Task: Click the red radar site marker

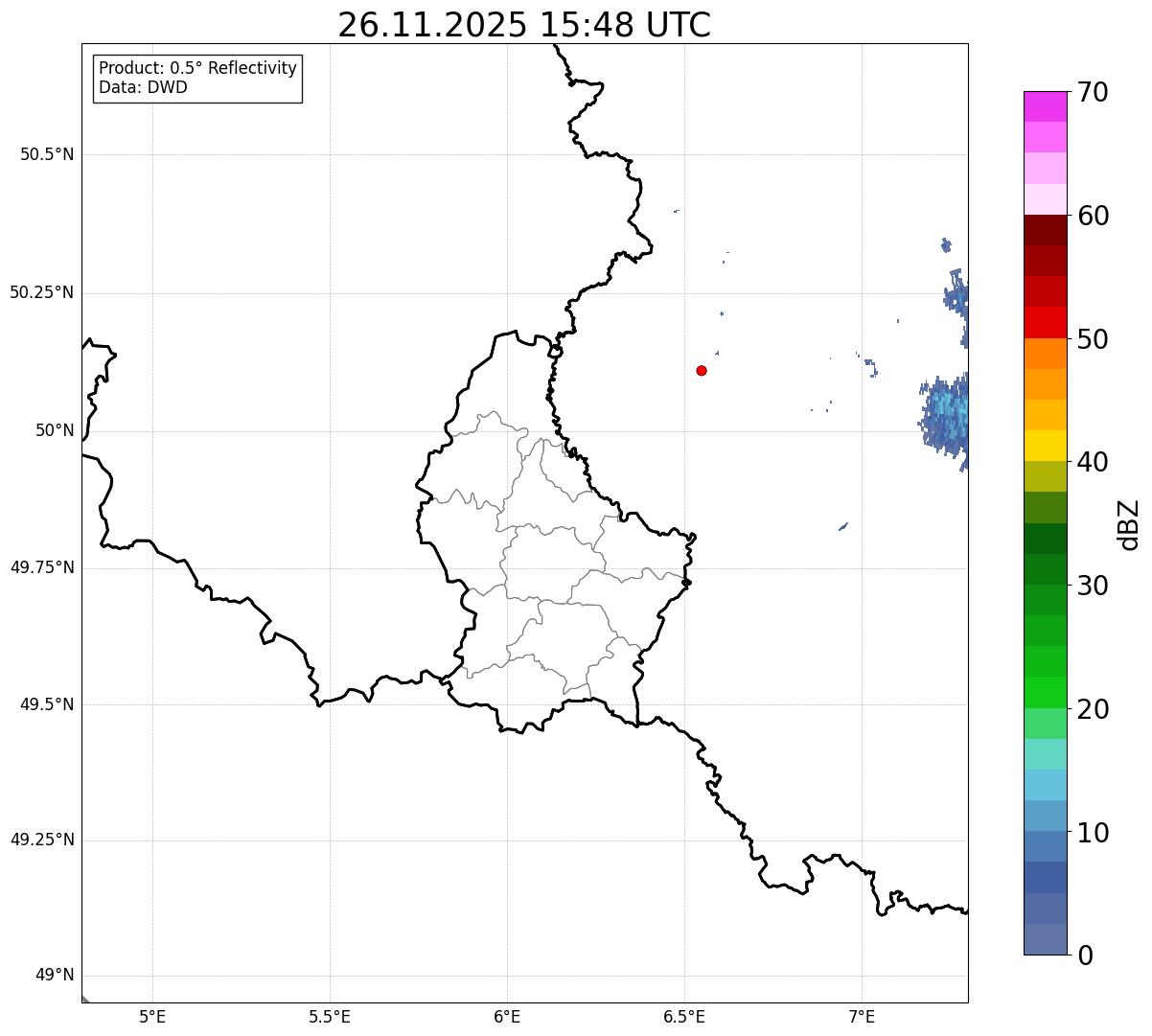Action: coord(702,370)
